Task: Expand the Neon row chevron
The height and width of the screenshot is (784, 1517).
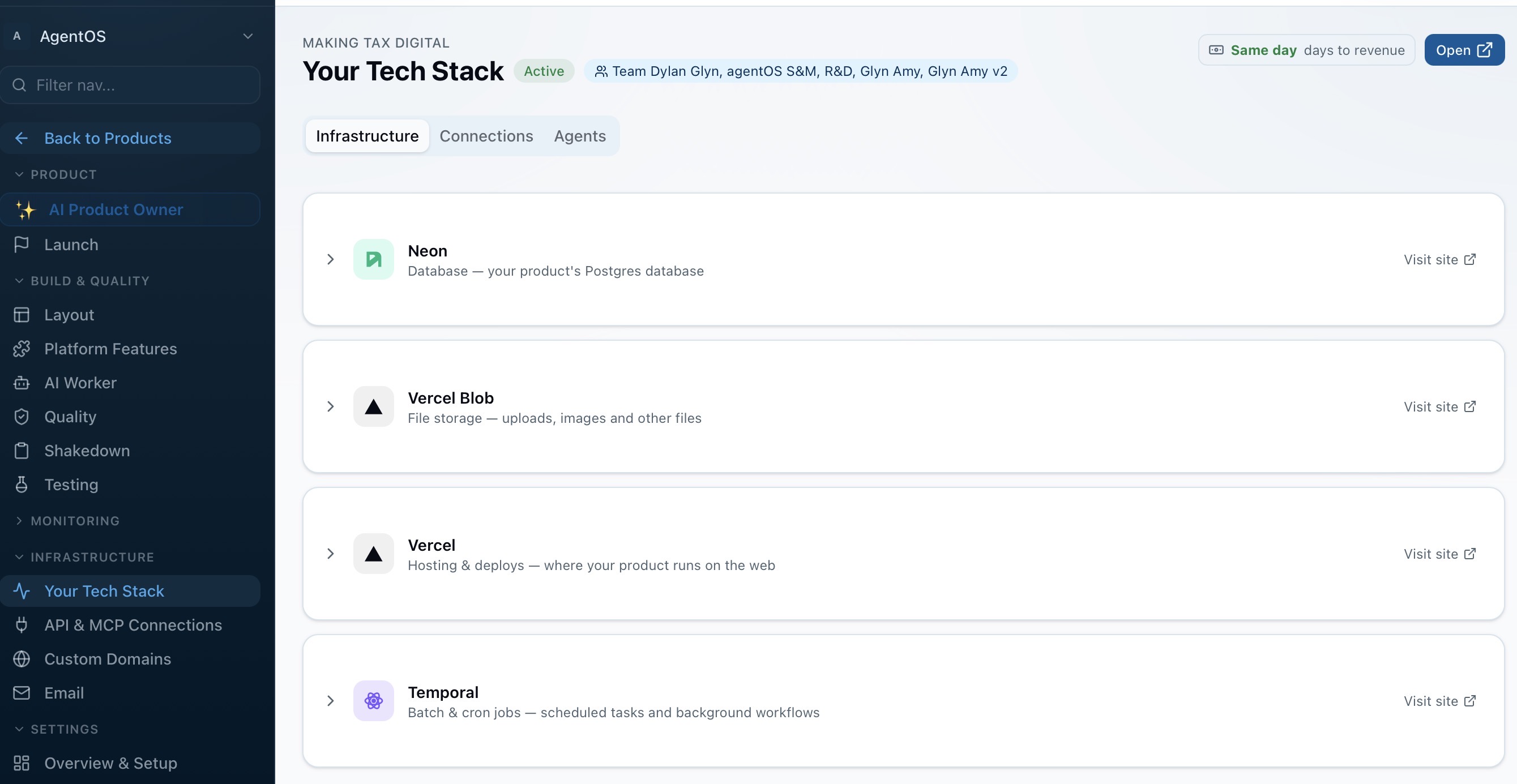Action: 330,259
